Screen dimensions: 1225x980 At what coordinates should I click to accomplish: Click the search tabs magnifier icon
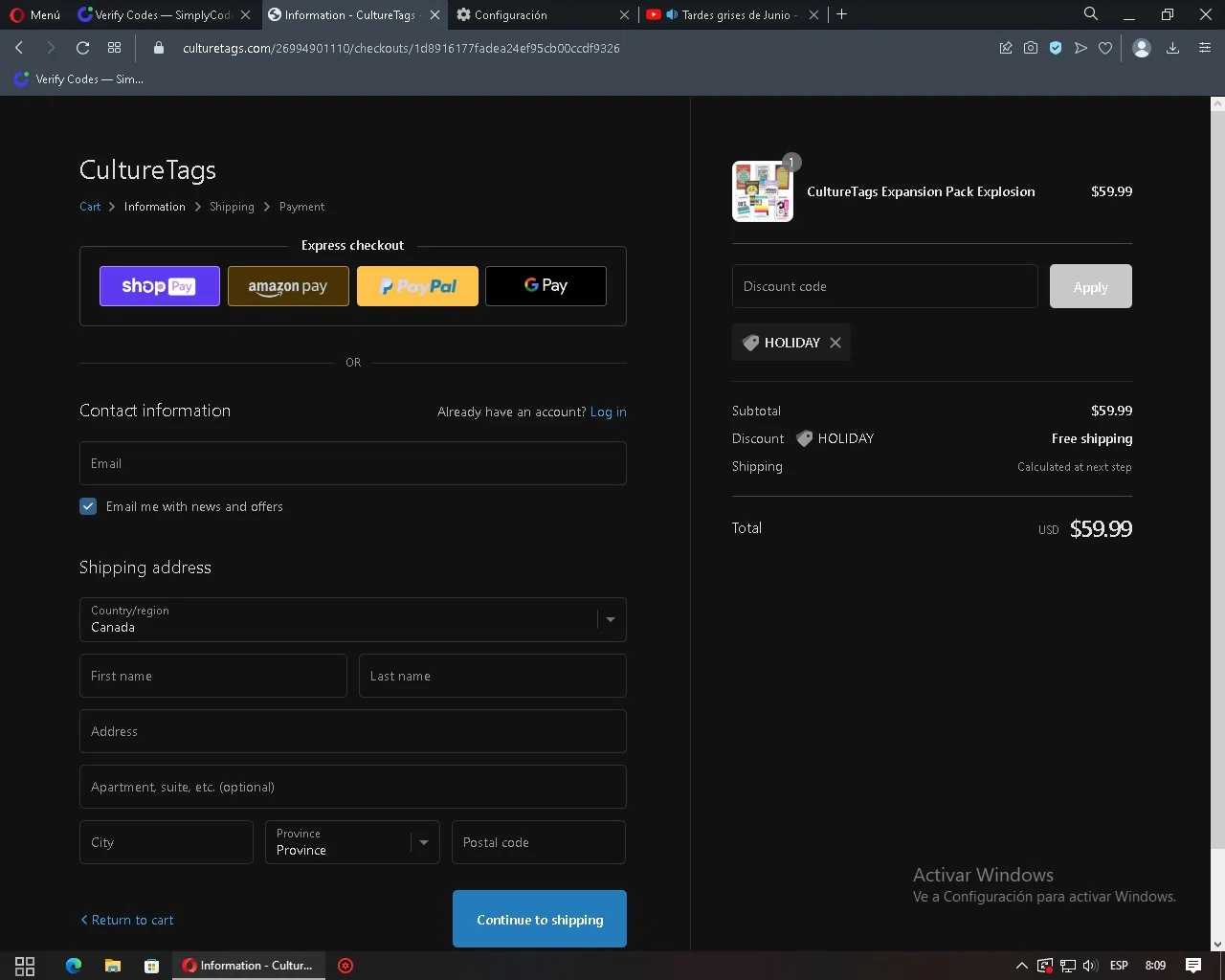[1091, 14]
